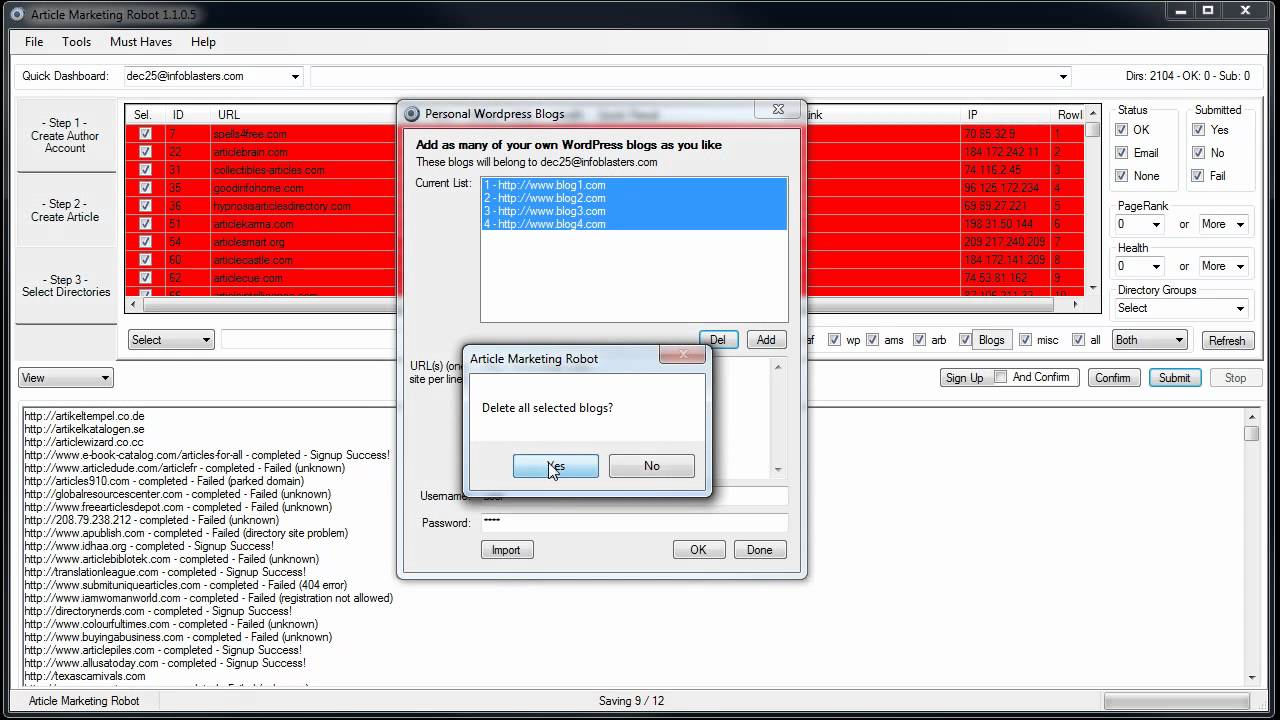Click table cell articlesmart.org
The width and height of the screenshot is (1280, 720).
point(249,242)
